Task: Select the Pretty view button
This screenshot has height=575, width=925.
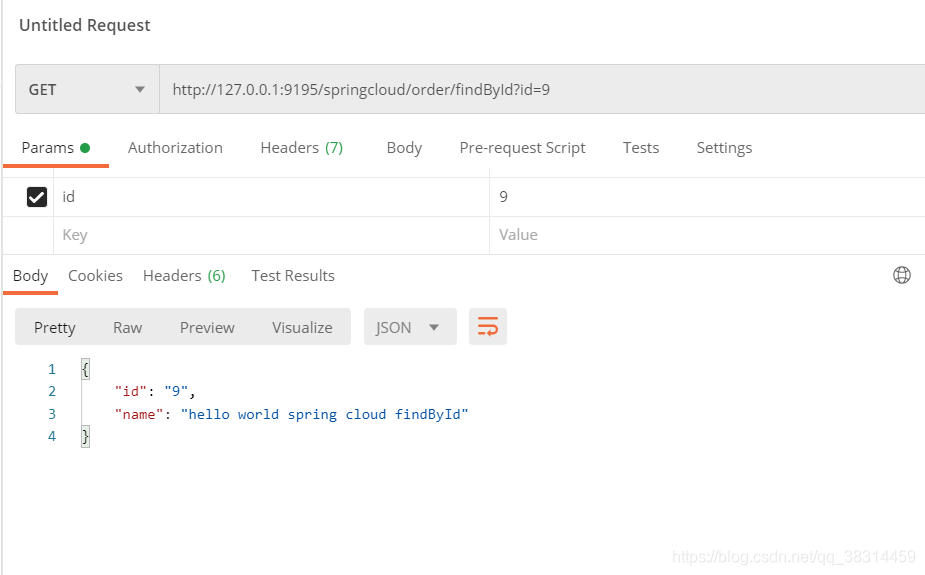Action: tap(54, 327)
